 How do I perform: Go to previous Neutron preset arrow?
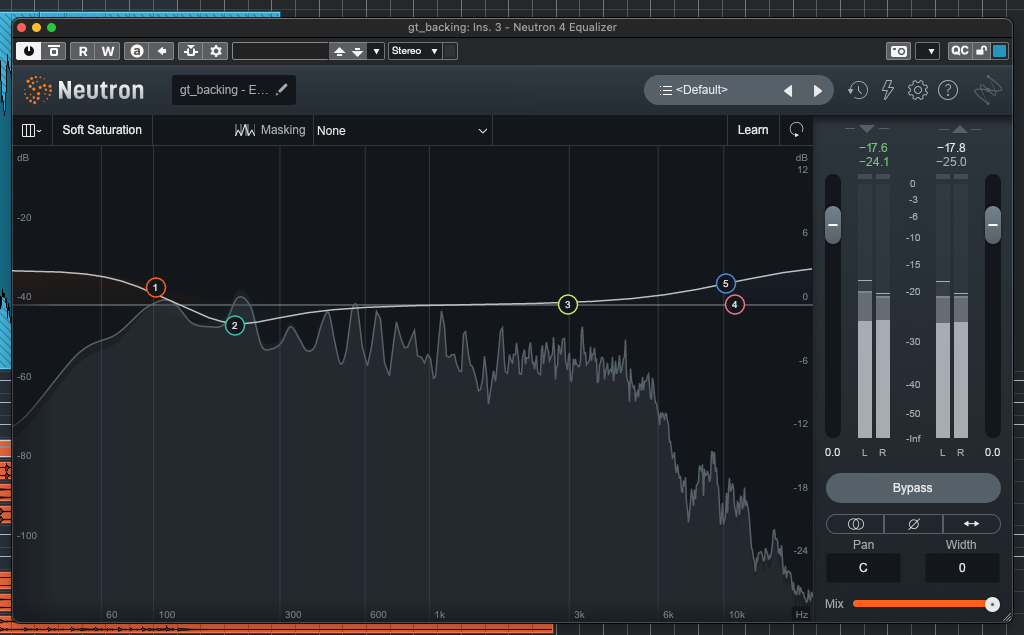point(788,91)
